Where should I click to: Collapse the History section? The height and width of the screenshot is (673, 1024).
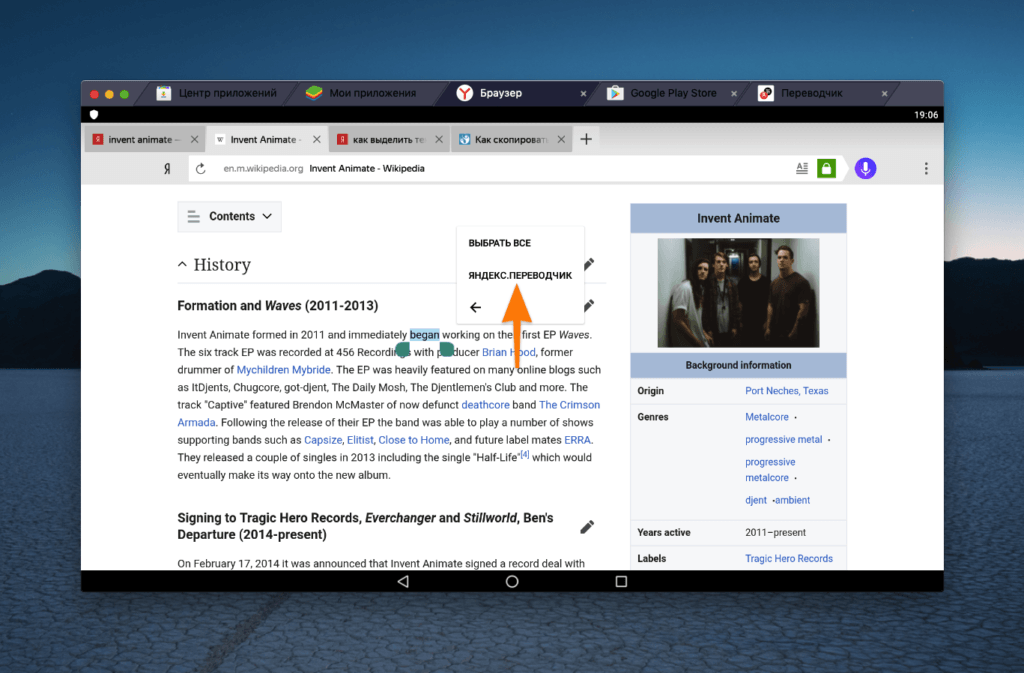pos(182,264)
